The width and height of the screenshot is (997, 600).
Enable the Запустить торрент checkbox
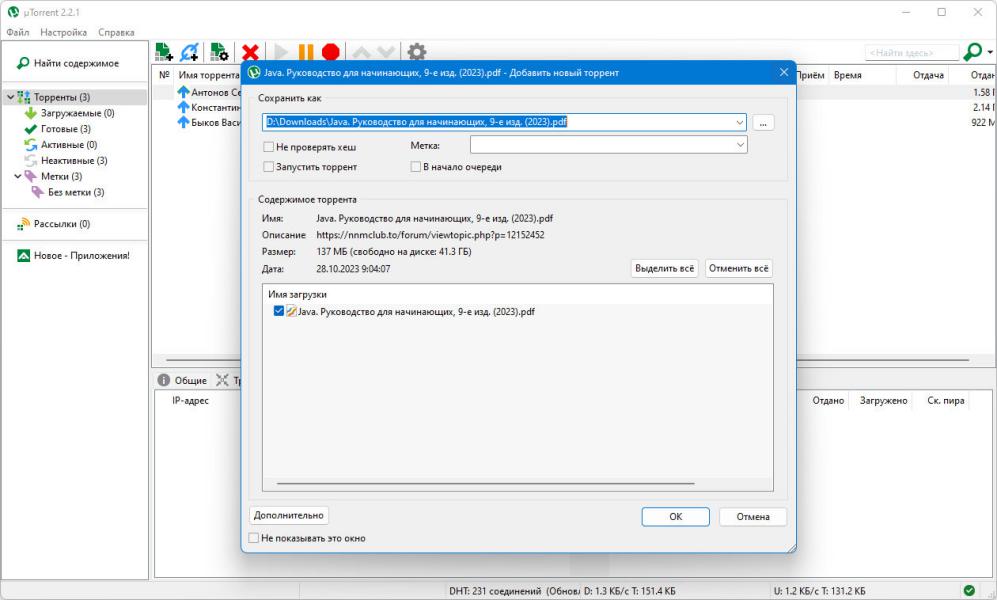click(269, 167)
